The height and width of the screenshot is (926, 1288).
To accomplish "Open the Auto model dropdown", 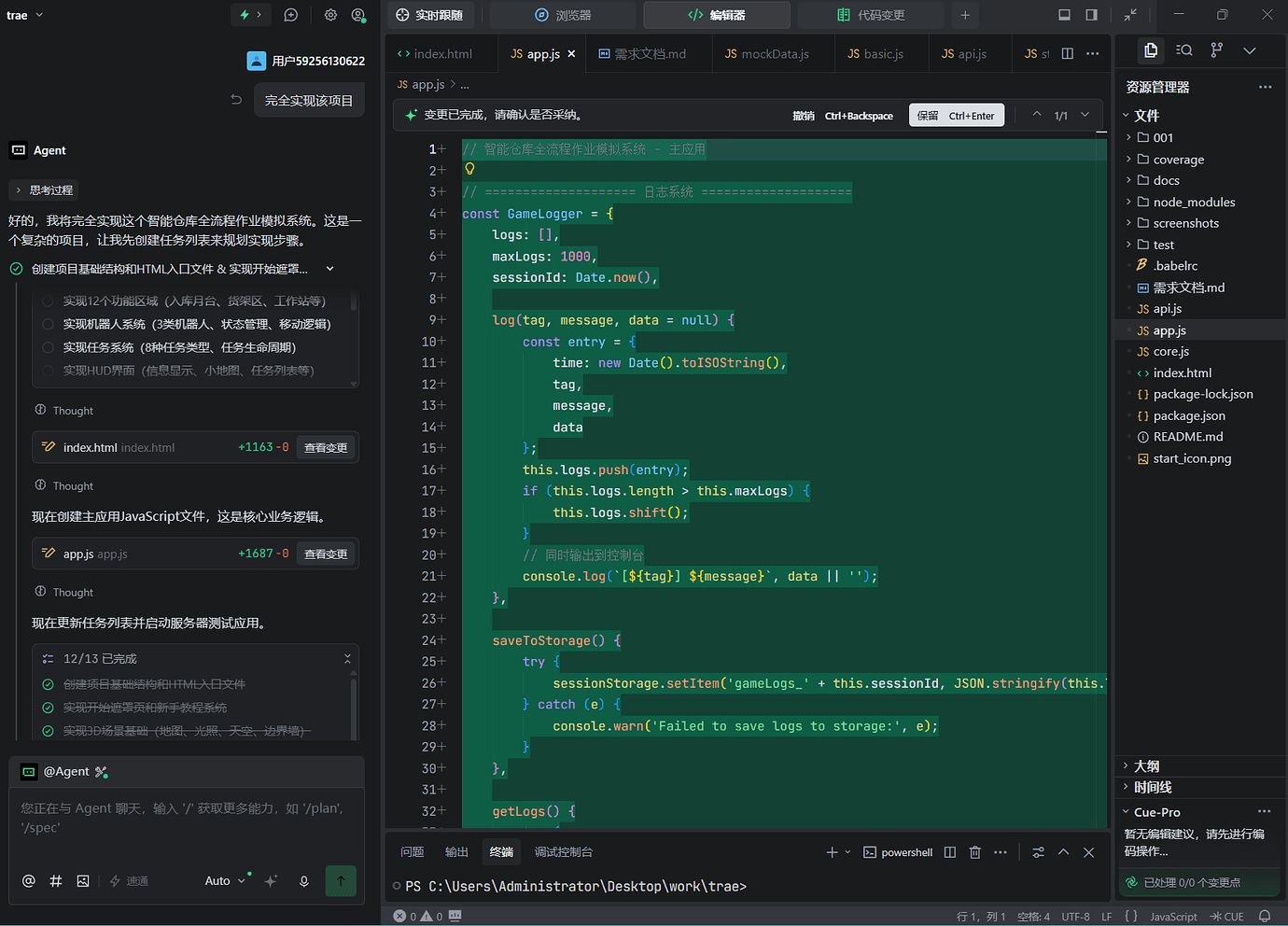I will point(225,880).
